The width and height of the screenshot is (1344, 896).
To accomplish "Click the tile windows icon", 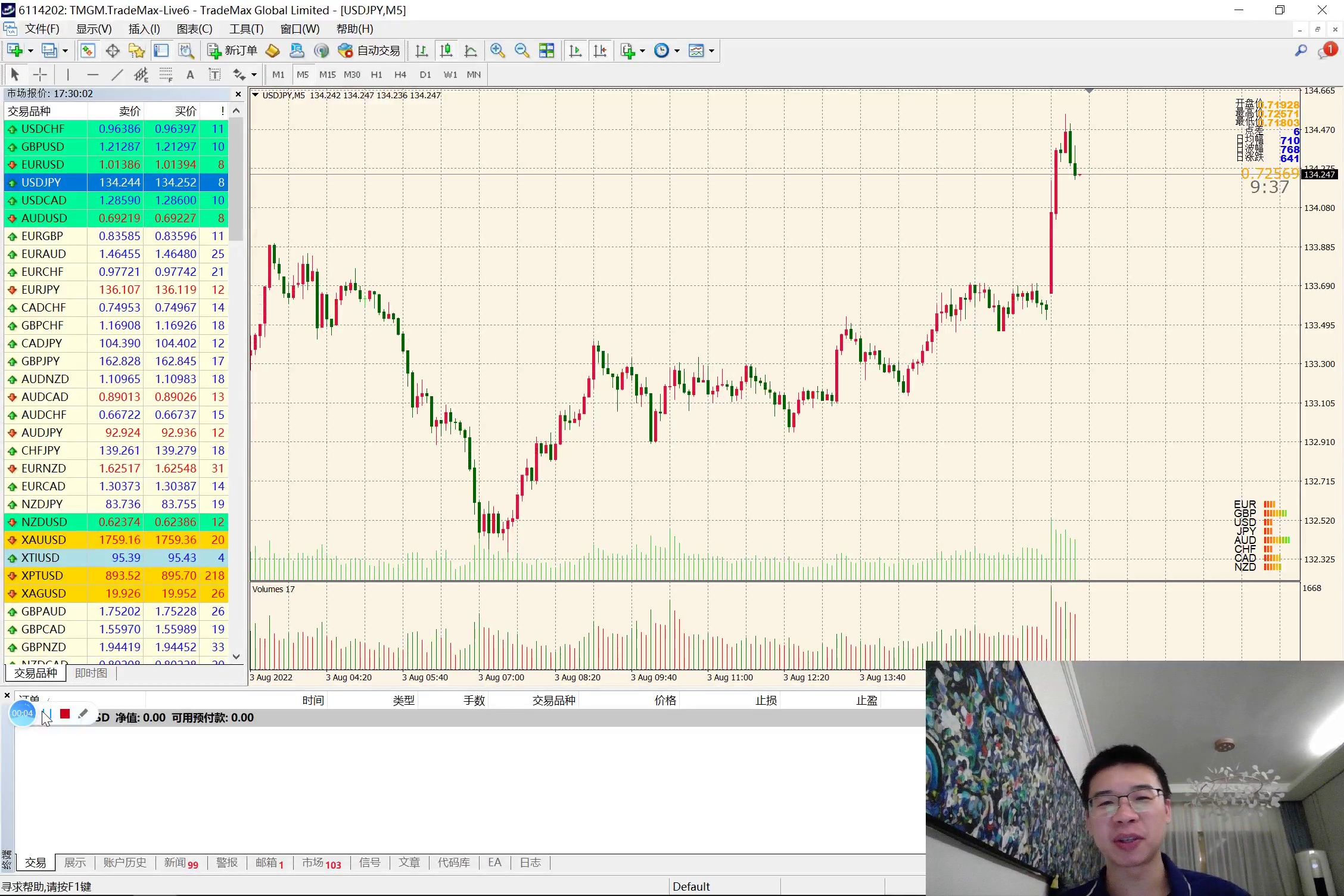I will (x=546, y=51).
